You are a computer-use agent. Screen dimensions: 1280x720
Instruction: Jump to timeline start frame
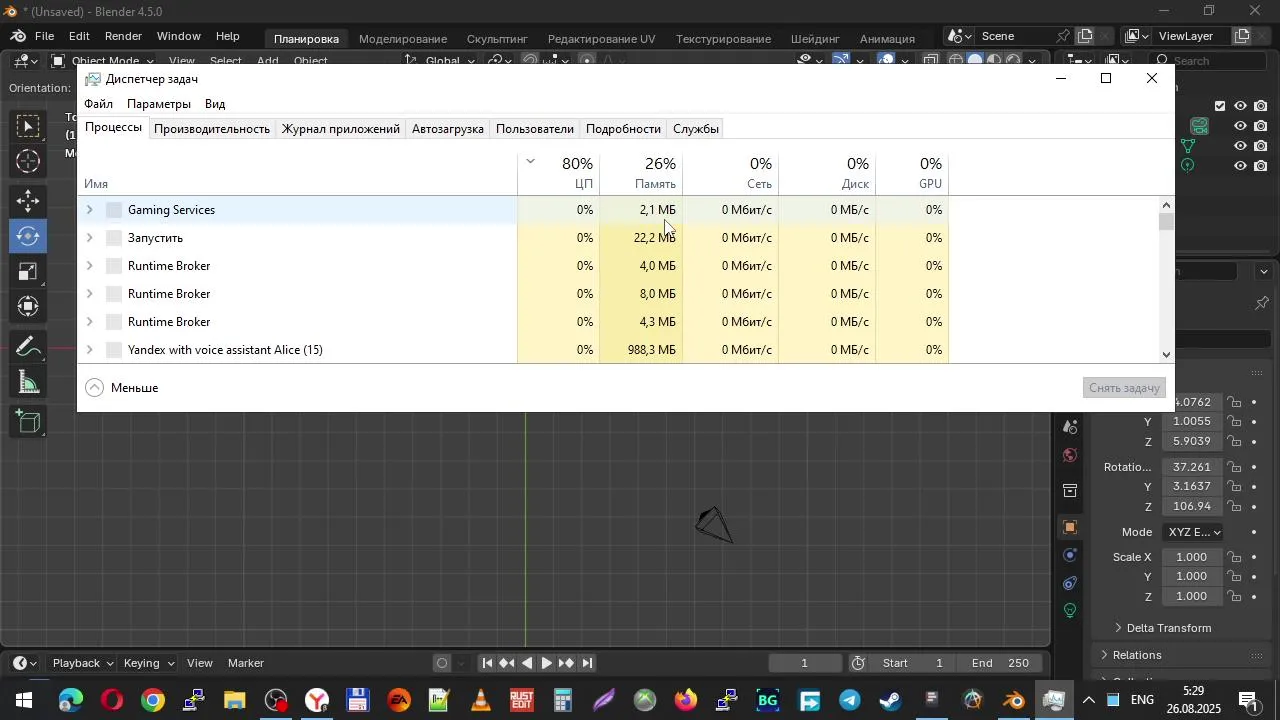tap(487, 663)
